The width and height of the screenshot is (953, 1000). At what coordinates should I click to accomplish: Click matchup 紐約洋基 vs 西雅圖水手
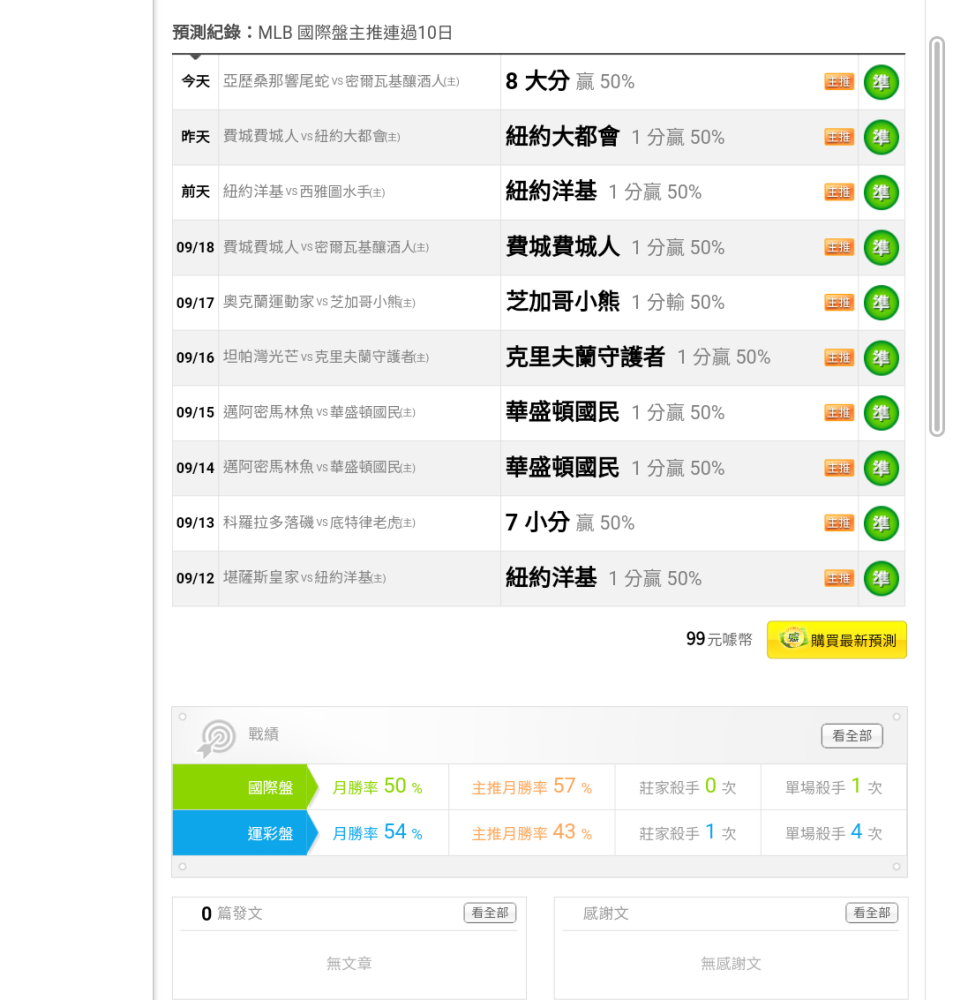point(304,192)
